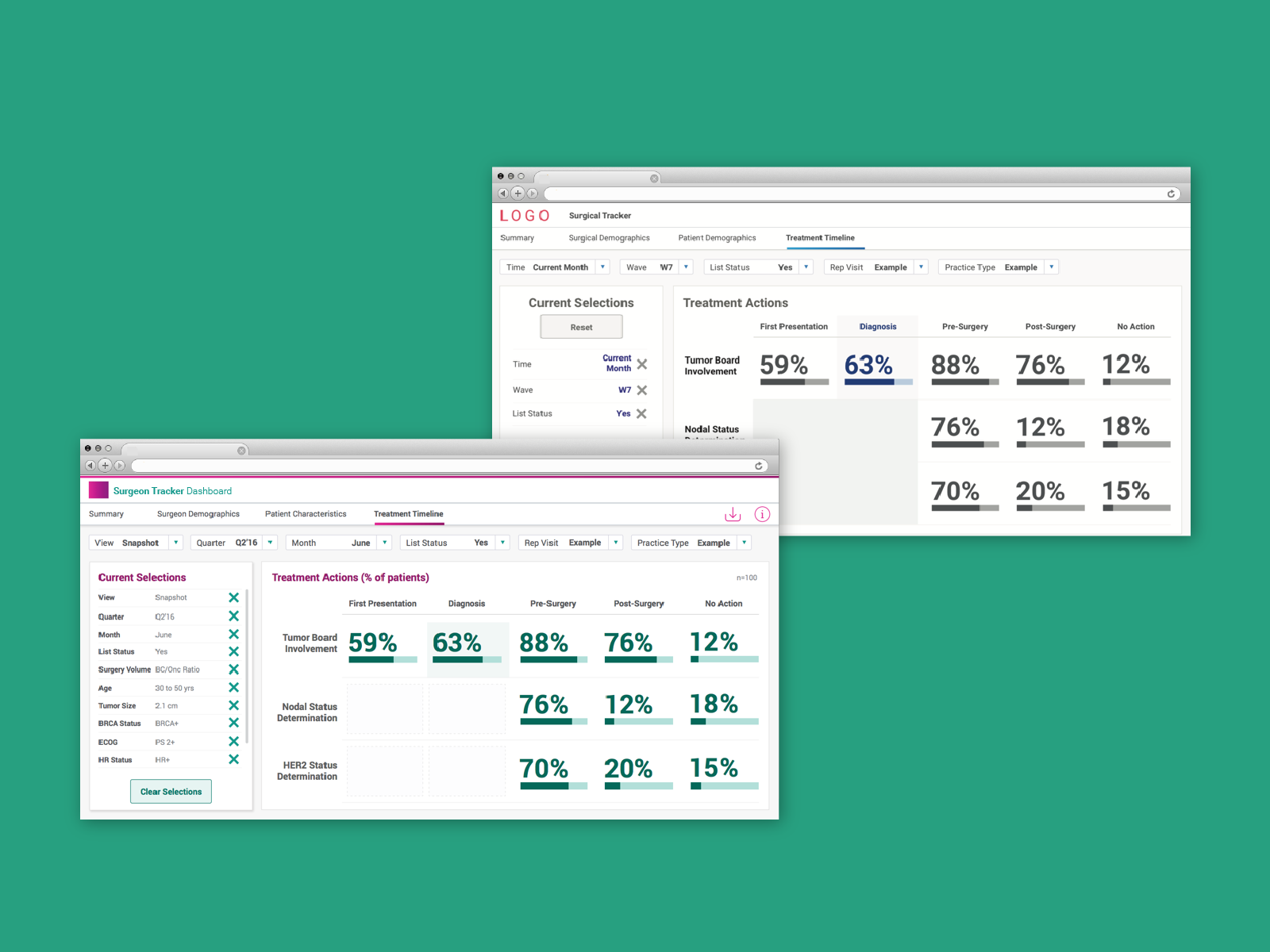Remove the List Status Yes selection in front window
The width and height of the screenshot is (1270, 952).
tap(233, 651)
